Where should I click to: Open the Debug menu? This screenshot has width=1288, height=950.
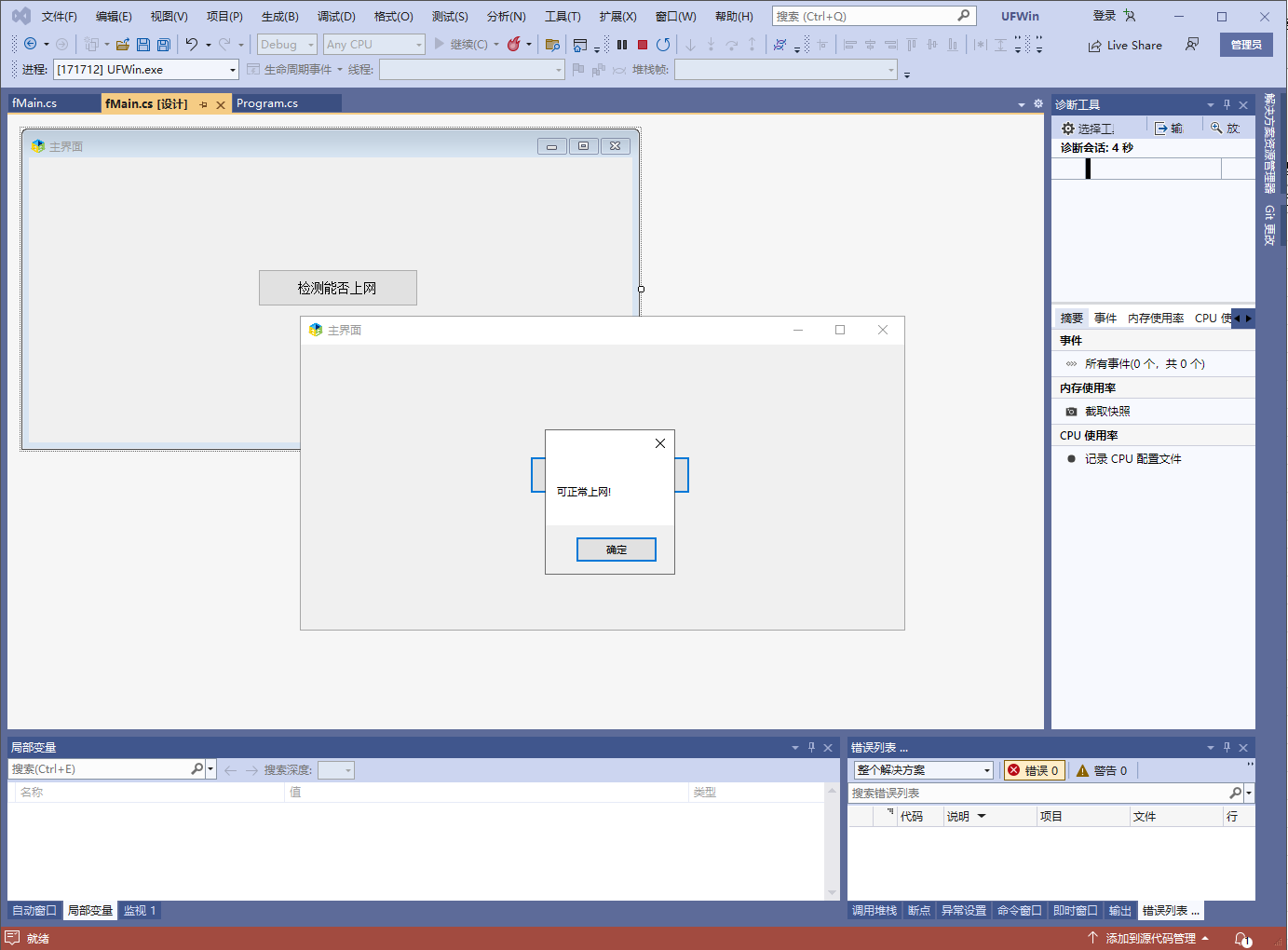tap(336, 17)
